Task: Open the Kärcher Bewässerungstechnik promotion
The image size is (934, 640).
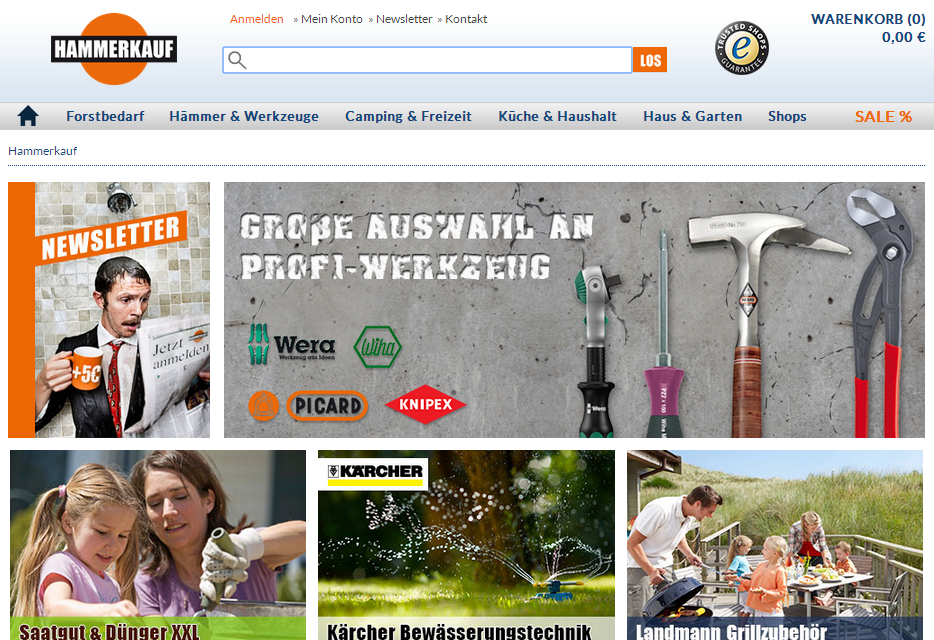Action: coord(466,545)
